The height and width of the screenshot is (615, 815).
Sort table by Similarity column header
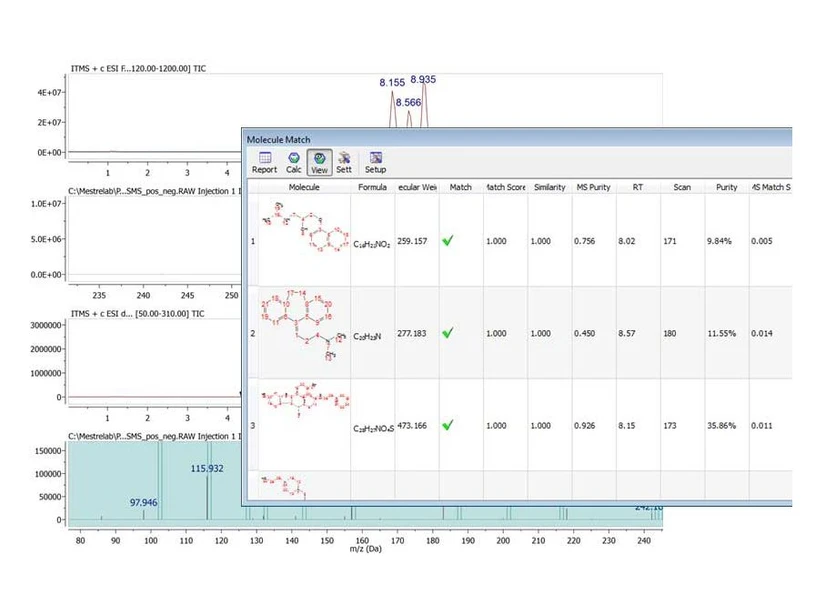tap(549, 187)
